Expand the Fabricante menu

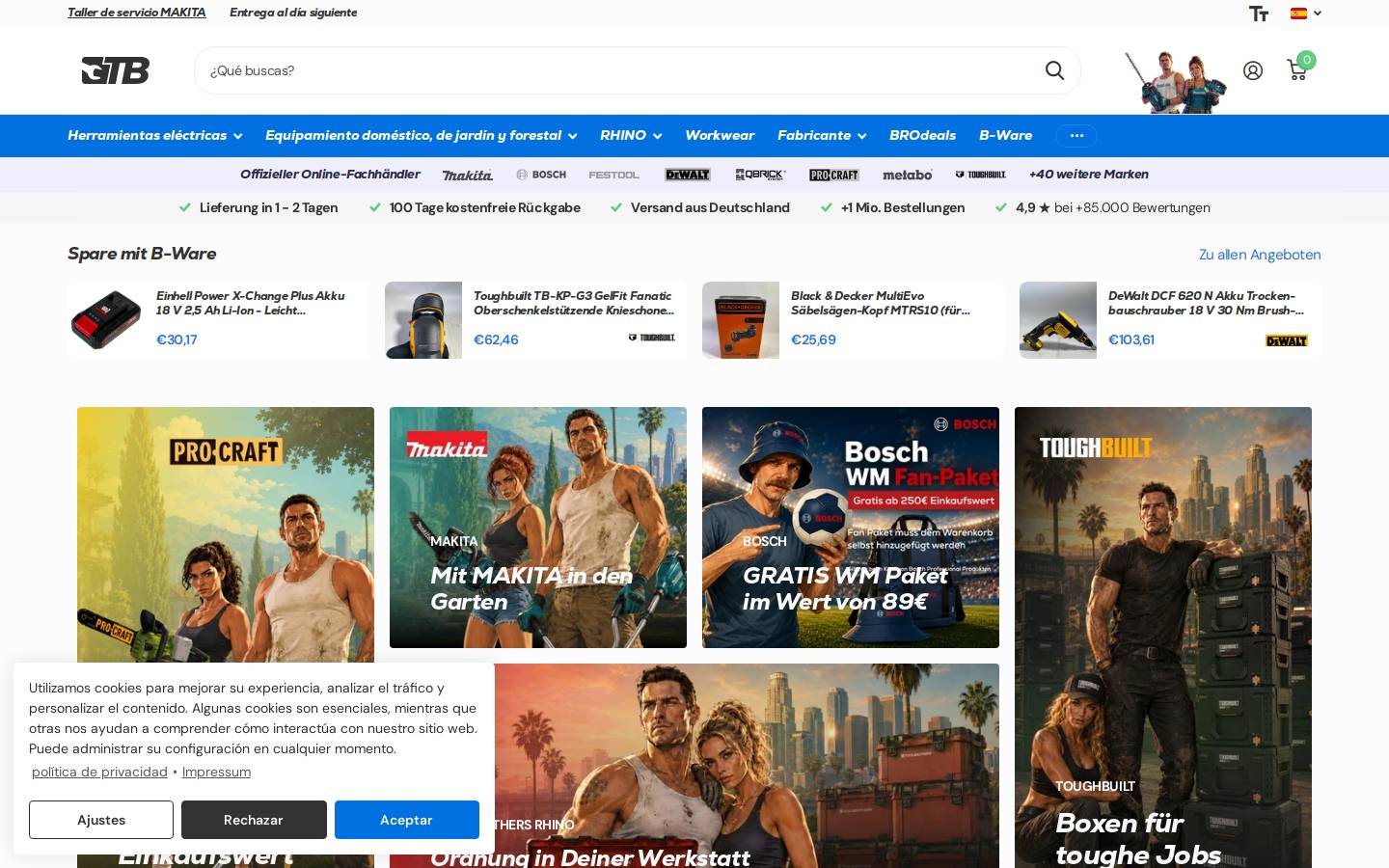tap(822, 136)
